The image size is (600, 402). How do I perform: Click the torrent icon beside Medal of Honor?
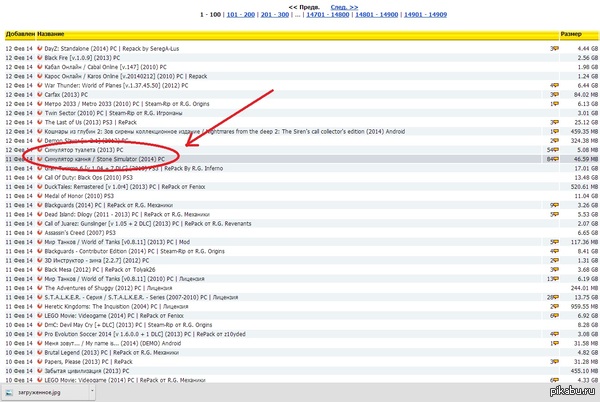click(x=39, y=196)
